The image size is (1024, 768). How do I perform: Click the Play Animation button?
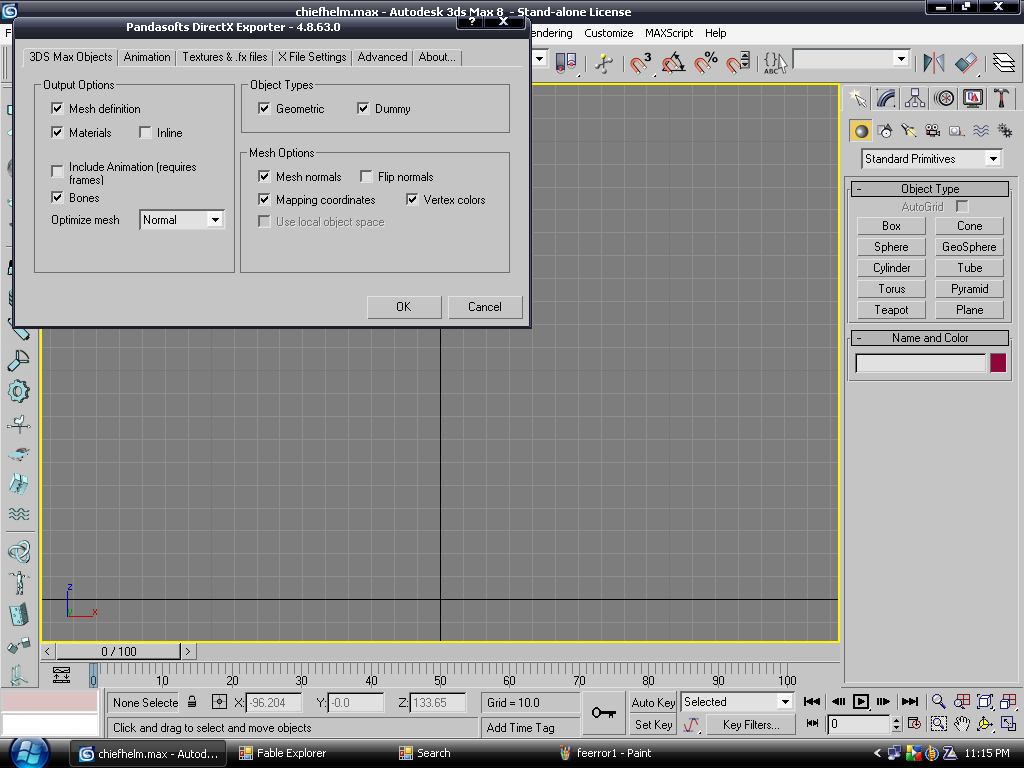[861, 701]
